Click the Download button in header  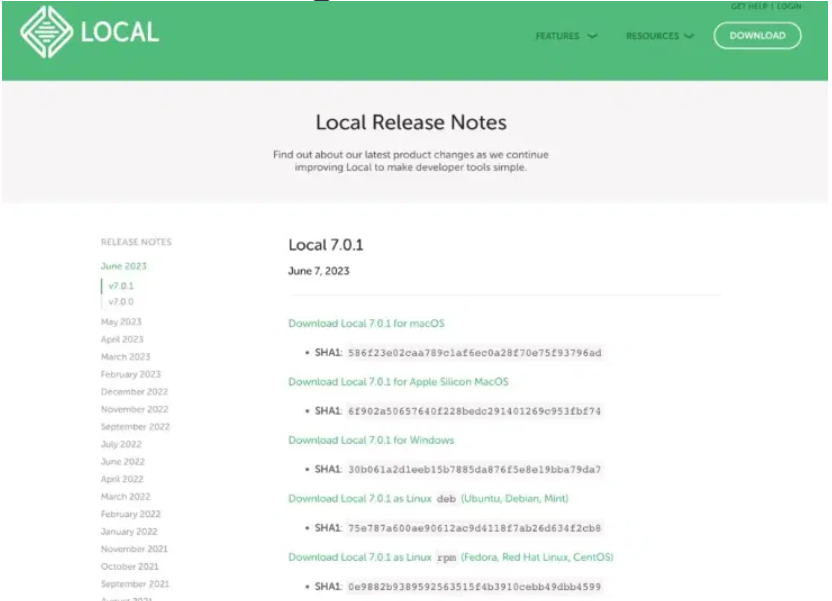point(757,36)
